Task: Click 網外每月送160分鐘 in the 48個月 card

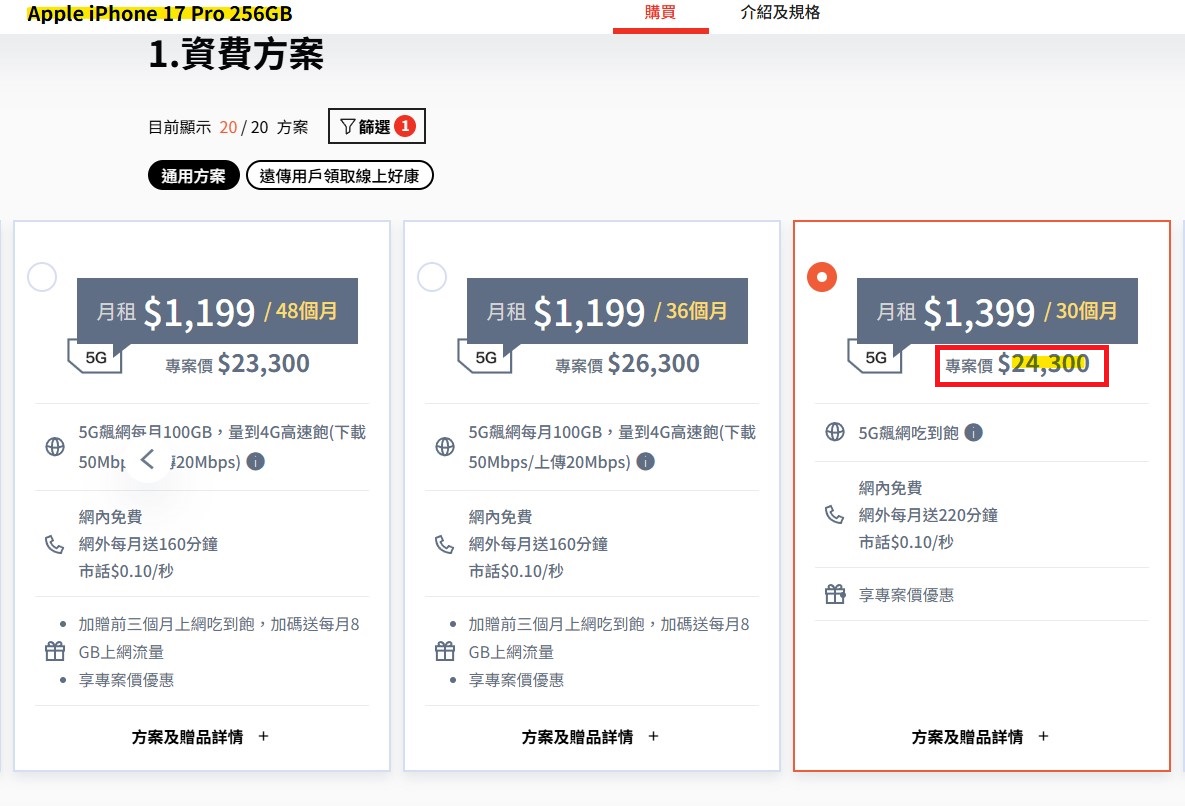Action: pos(148,544)
